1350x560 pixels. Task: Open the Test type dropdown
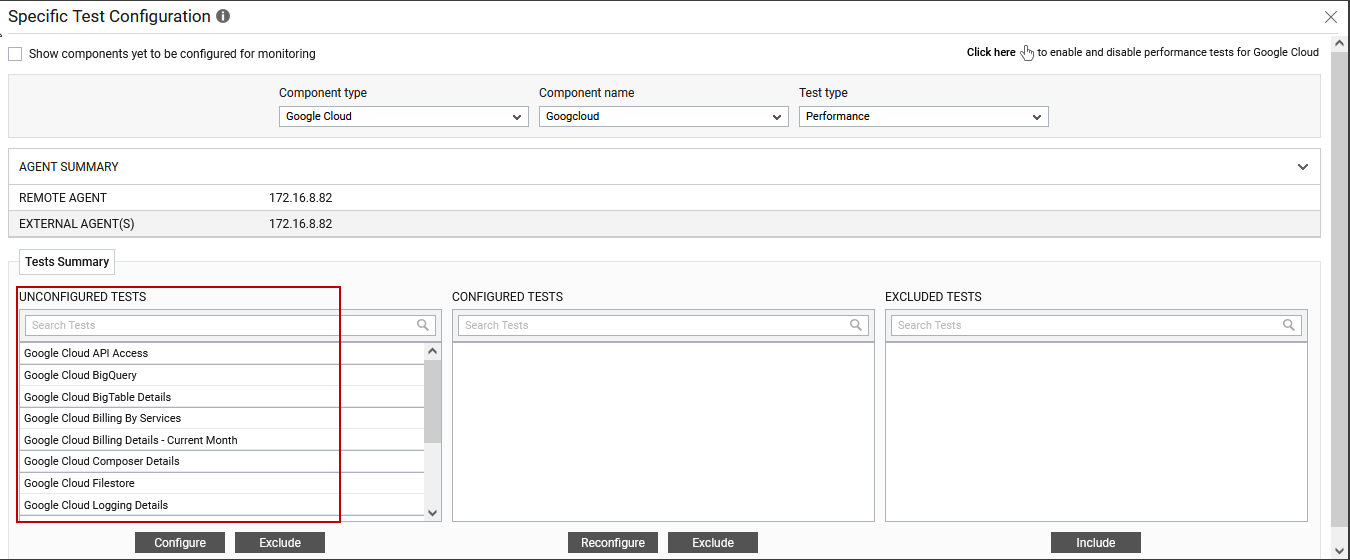pos(923,117)
